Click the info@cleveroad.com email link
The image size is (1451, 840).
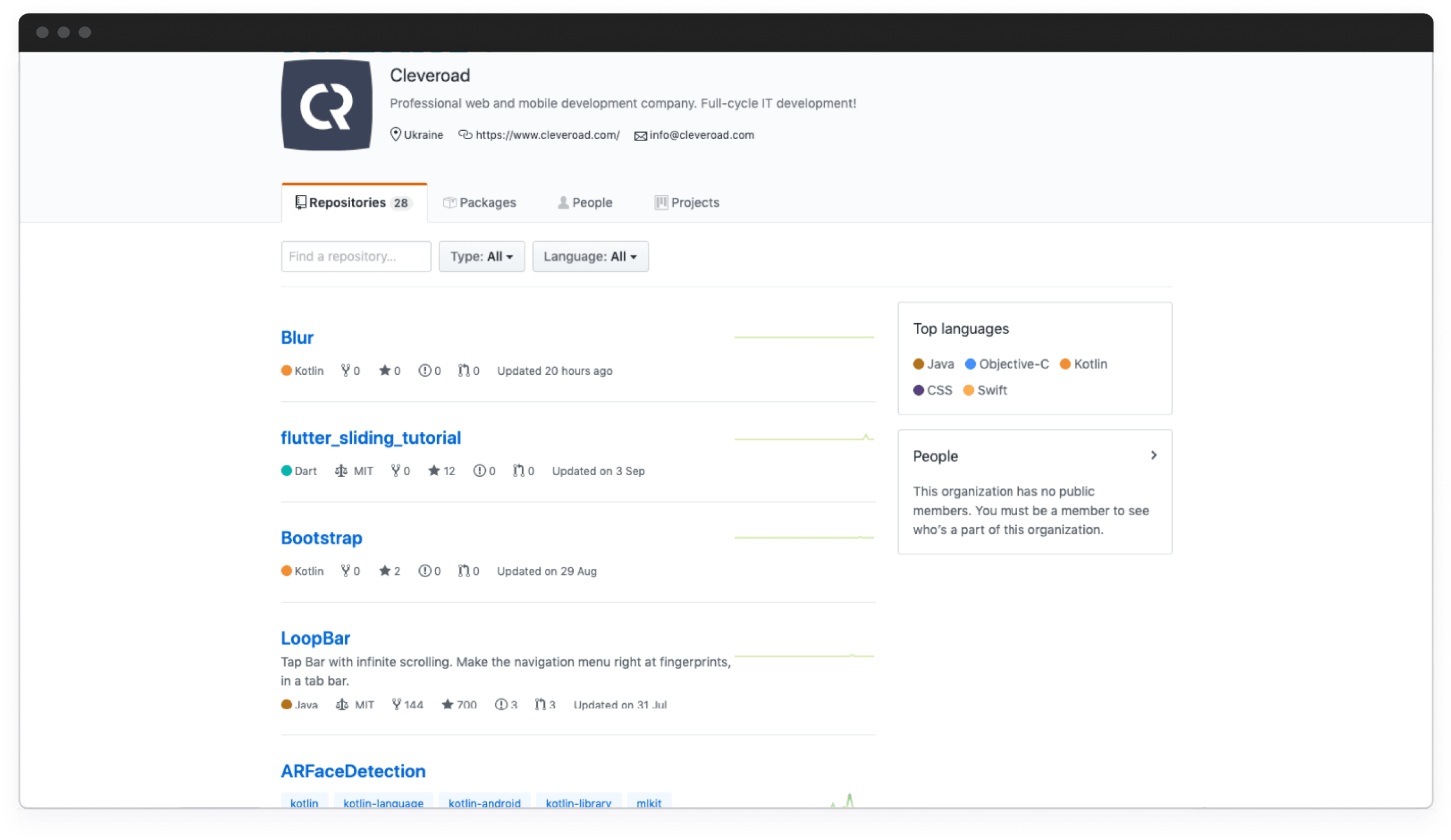tap(702, 135)
